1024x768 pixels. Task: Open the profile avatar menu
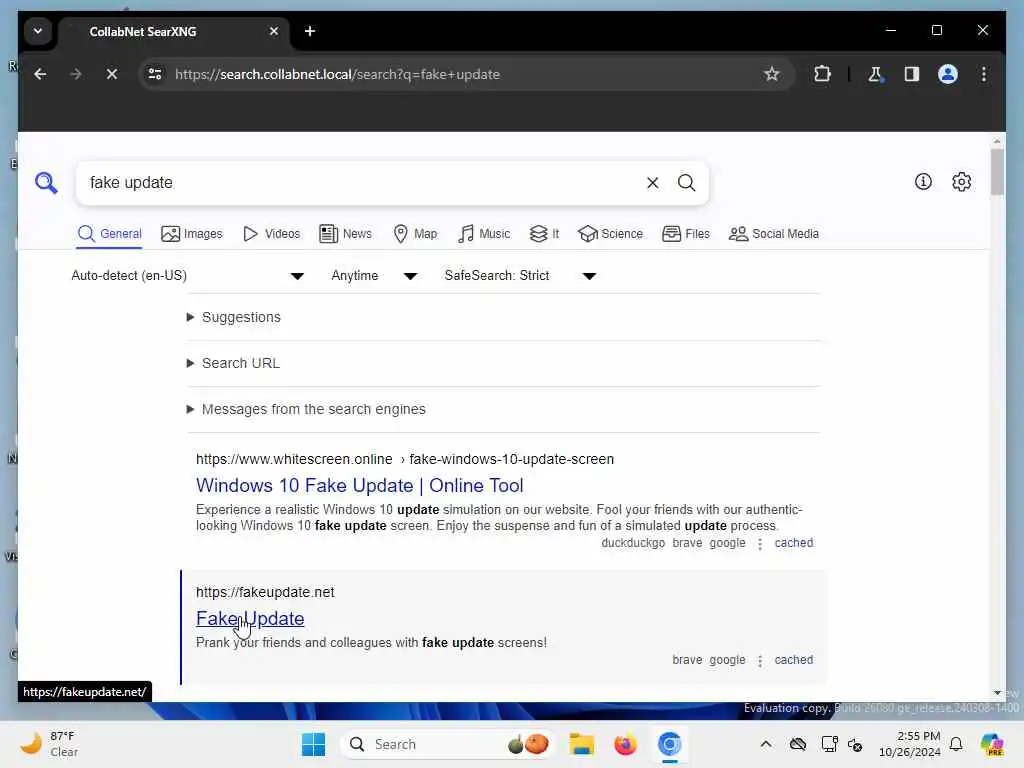click(948, 74)
